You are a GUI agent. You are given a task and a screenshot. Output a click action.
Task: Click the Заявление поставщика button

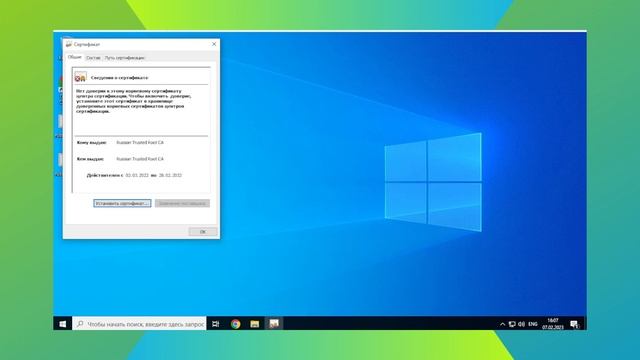(x=182, y=203)
